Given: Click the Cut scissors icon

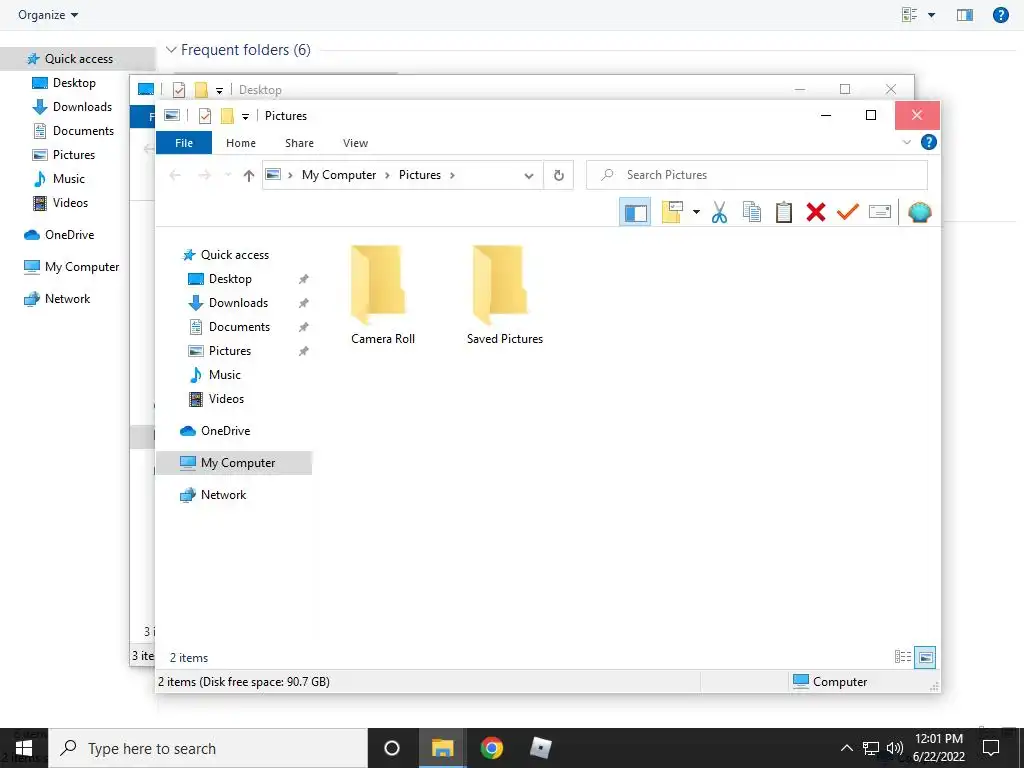Looking at the screenshot, I should coord(719,212).
